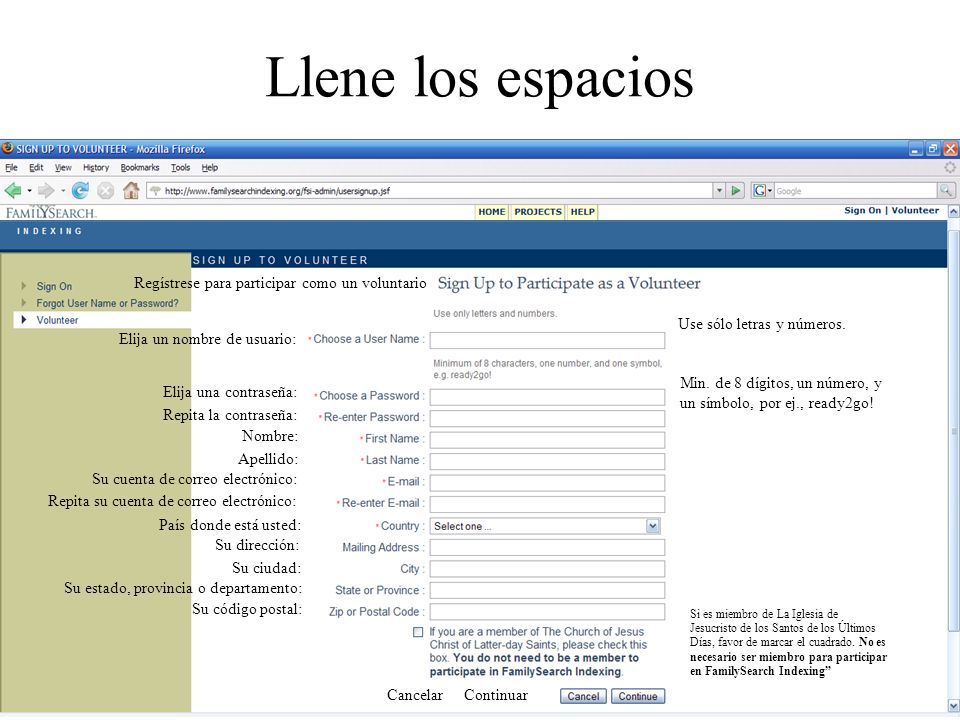Focus the First Name field

[x=547, y=440]
